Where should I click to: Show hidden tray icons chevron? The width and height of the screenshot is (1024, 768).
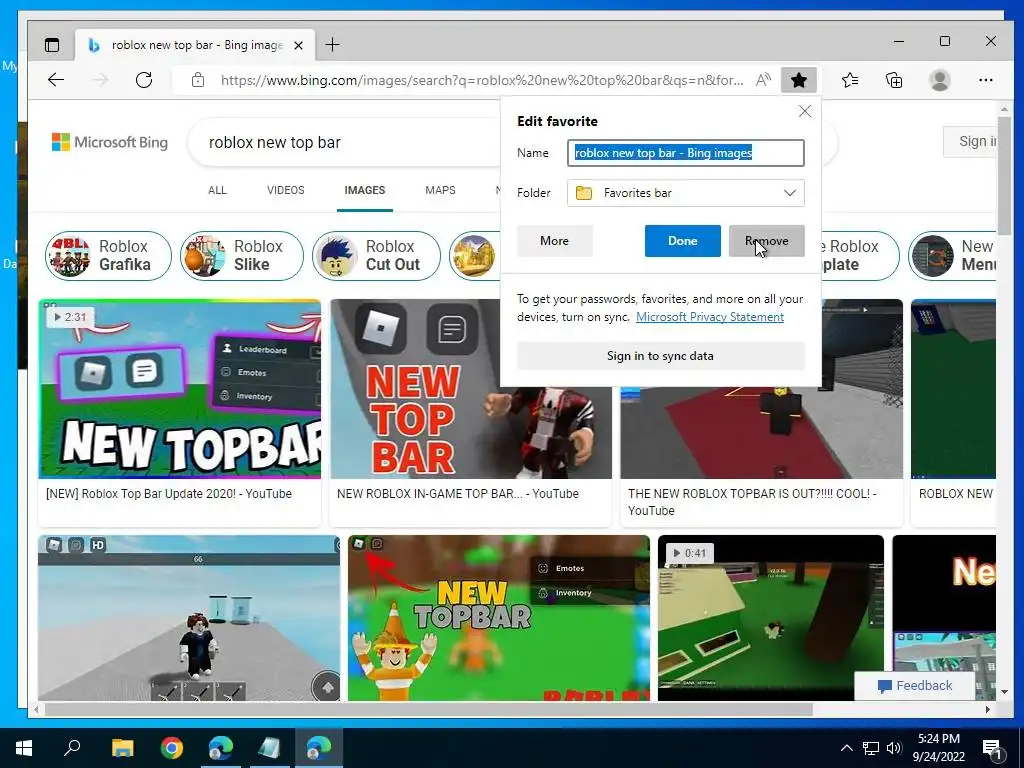click(x=846, y=748)
